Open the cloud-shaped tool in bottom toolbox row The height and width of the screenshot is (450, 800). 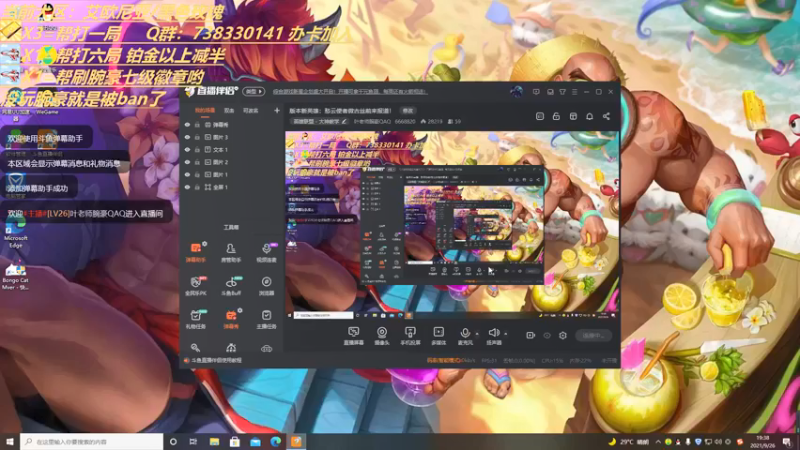(x=266, y=348)
